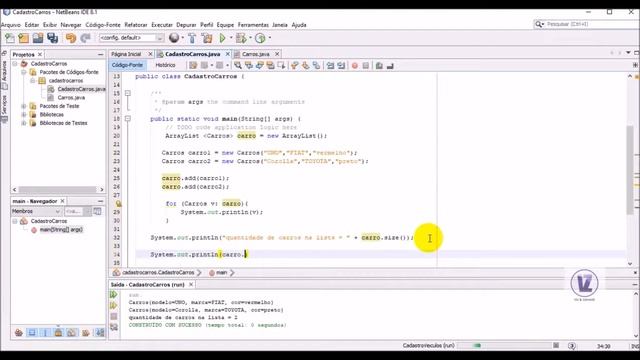Toggle Rectangular Selection in editor toolbar
Viewport: 640px width, 360px height.
tap(281, 65)
